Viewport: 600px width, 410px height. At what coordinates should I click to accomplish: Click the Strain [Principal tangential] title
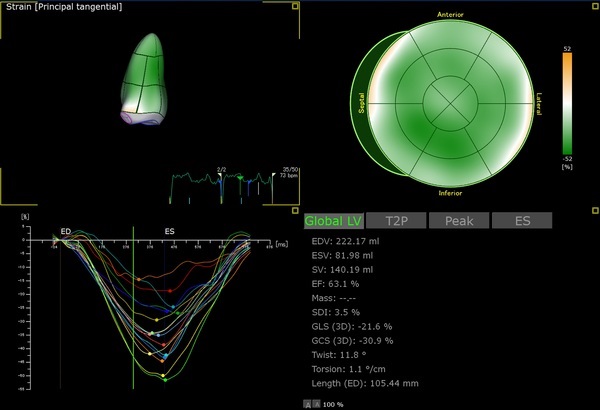pos(62,7)
